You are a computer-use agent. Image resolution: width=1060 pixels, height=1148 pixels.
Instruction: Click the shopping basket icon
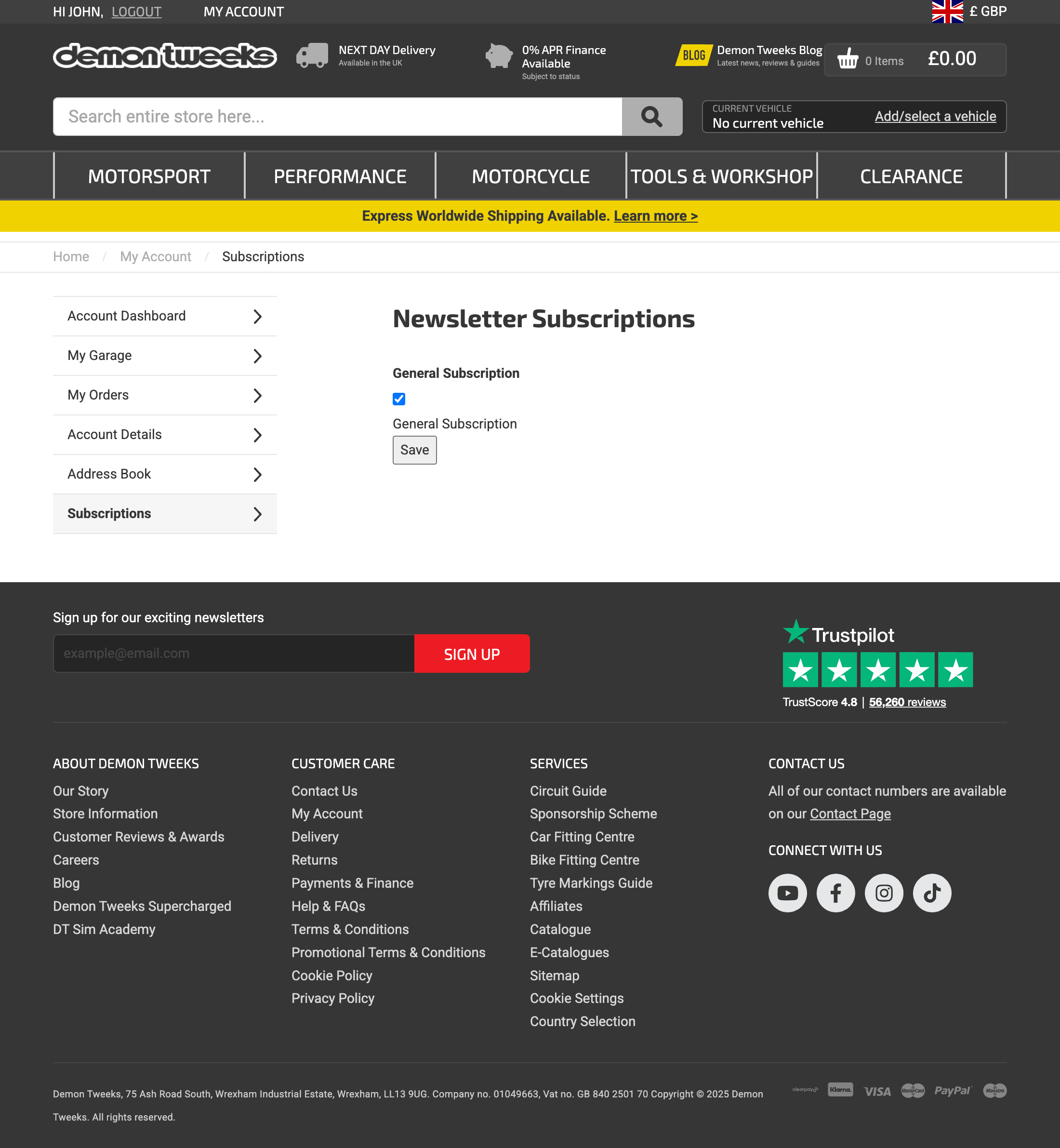847,59
